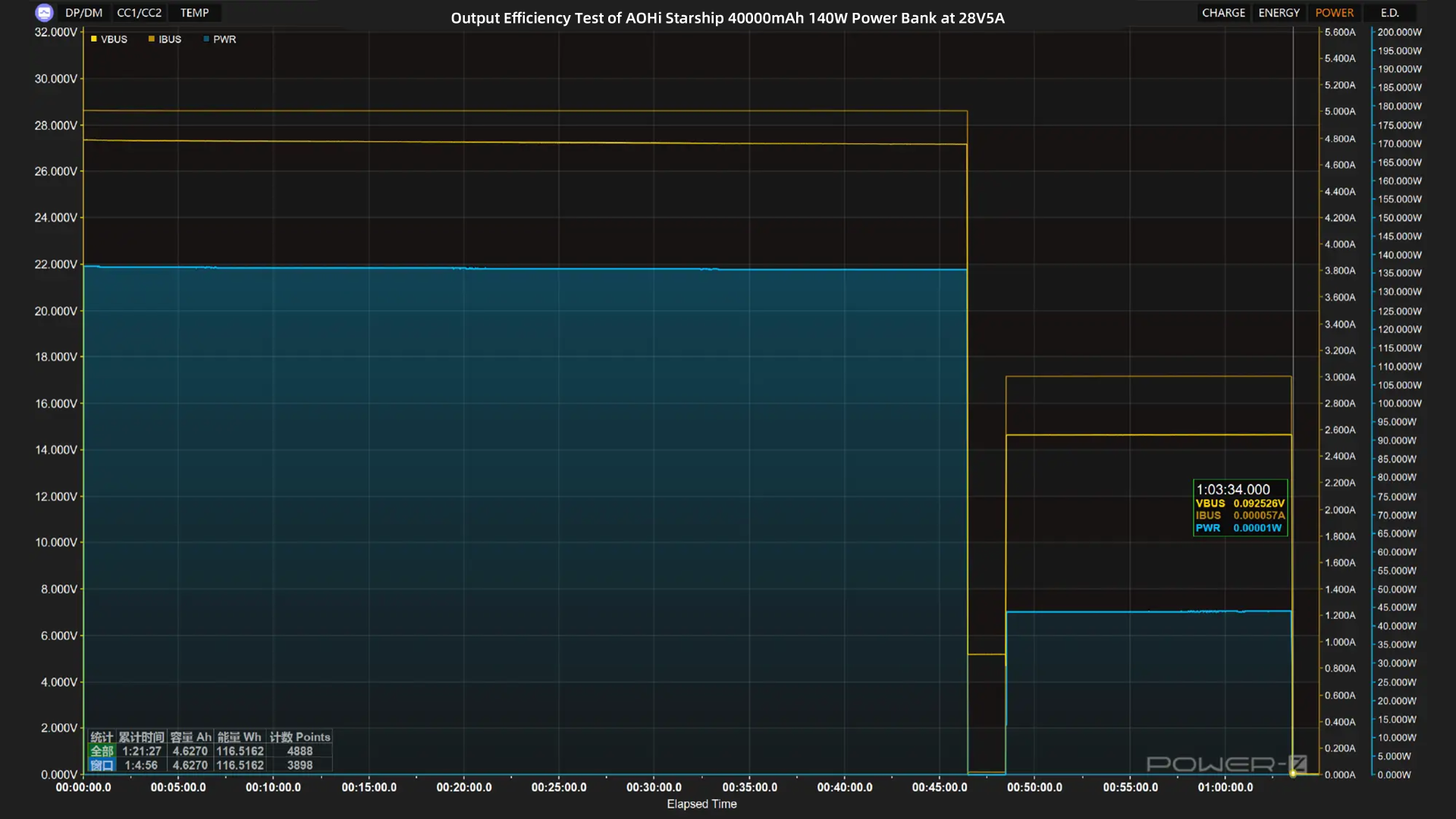Click the cursor readout tooltip box
This screenshot has width=1456, height=819.
[x=1241, y=508]
